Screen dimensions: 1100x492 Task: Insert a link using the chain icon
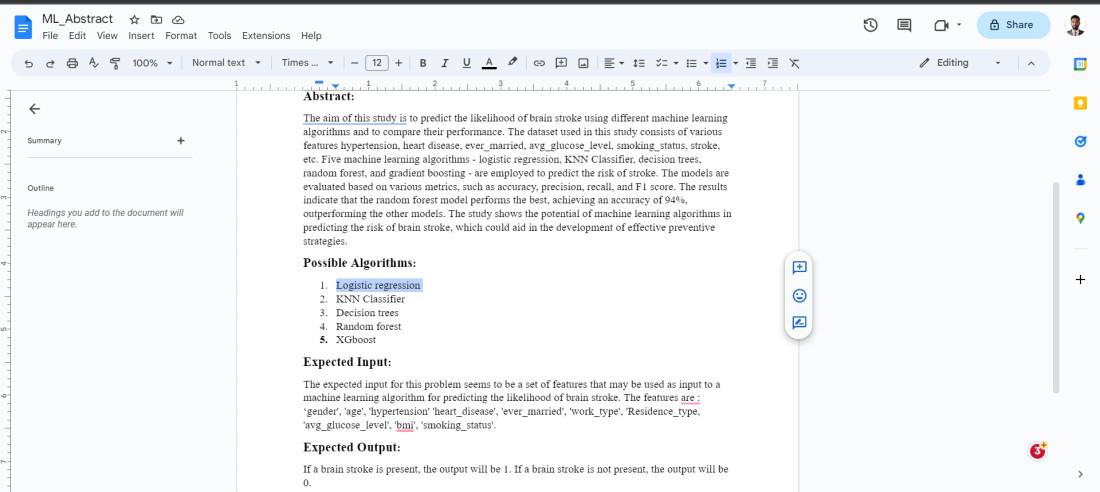[x=539, y=63]
